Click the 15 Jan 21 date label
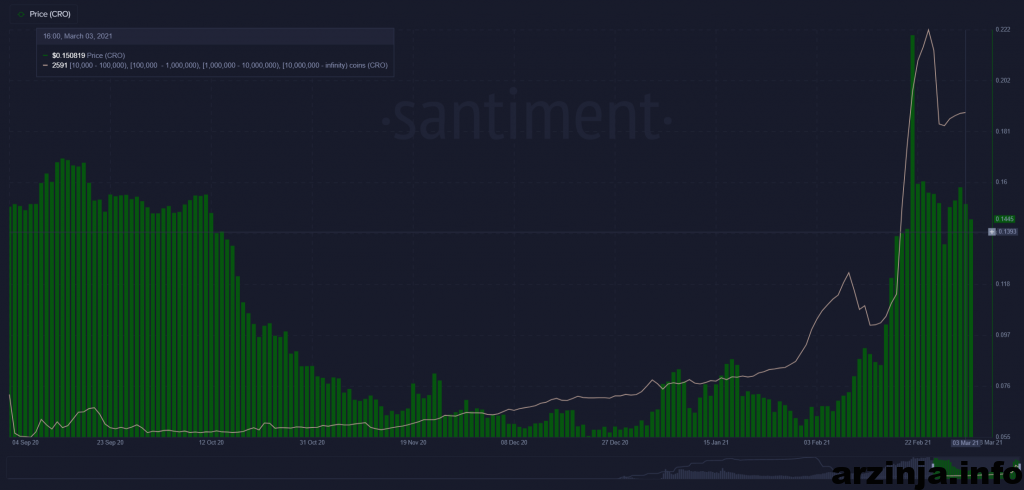The width and height of the screenshot is (1024, 490). point(716,441)
